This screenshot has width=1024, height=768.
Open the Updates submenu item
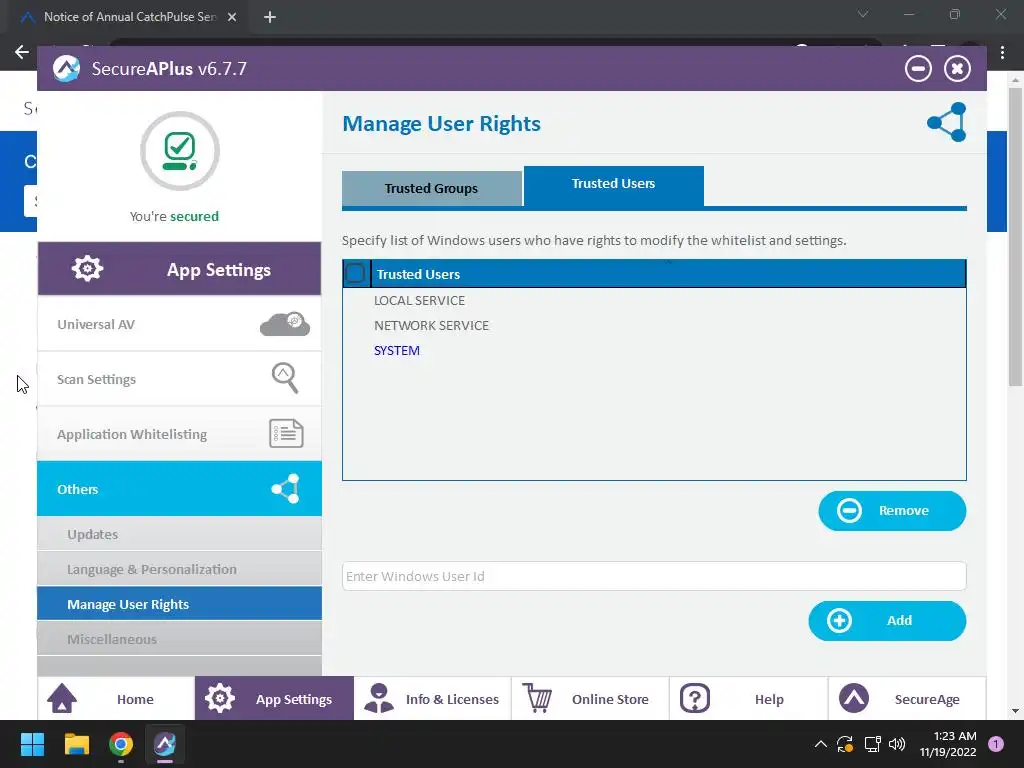180,534
